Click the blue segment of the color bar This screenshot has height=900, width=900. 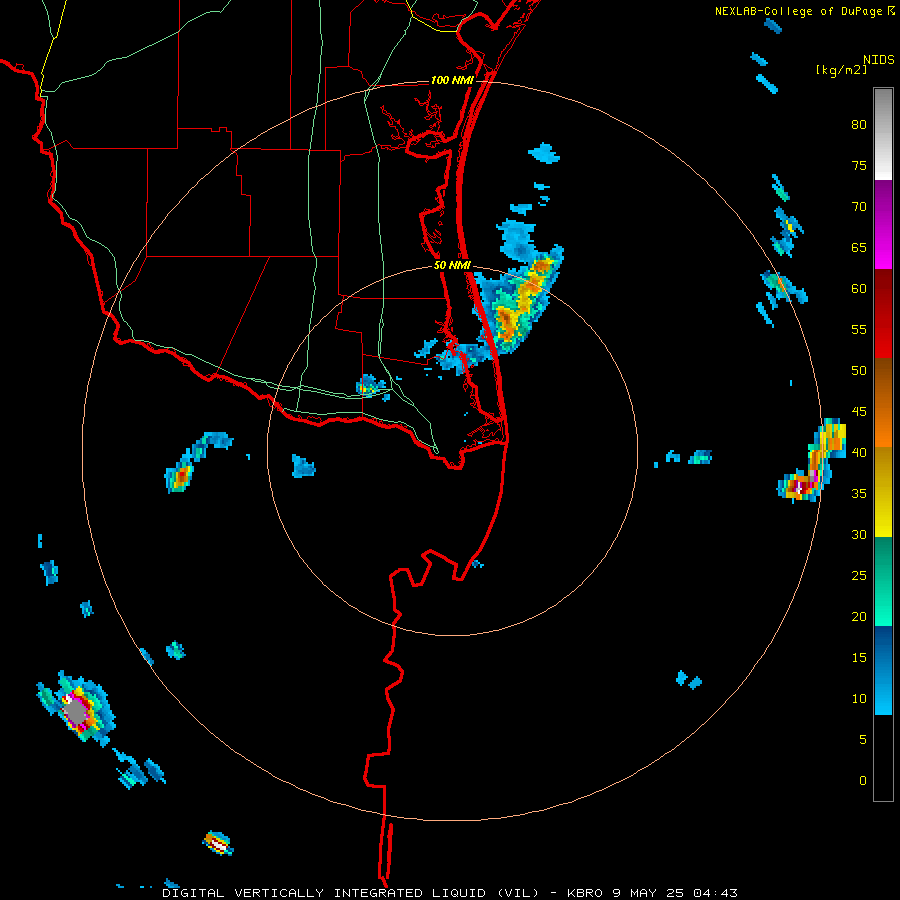883,670
